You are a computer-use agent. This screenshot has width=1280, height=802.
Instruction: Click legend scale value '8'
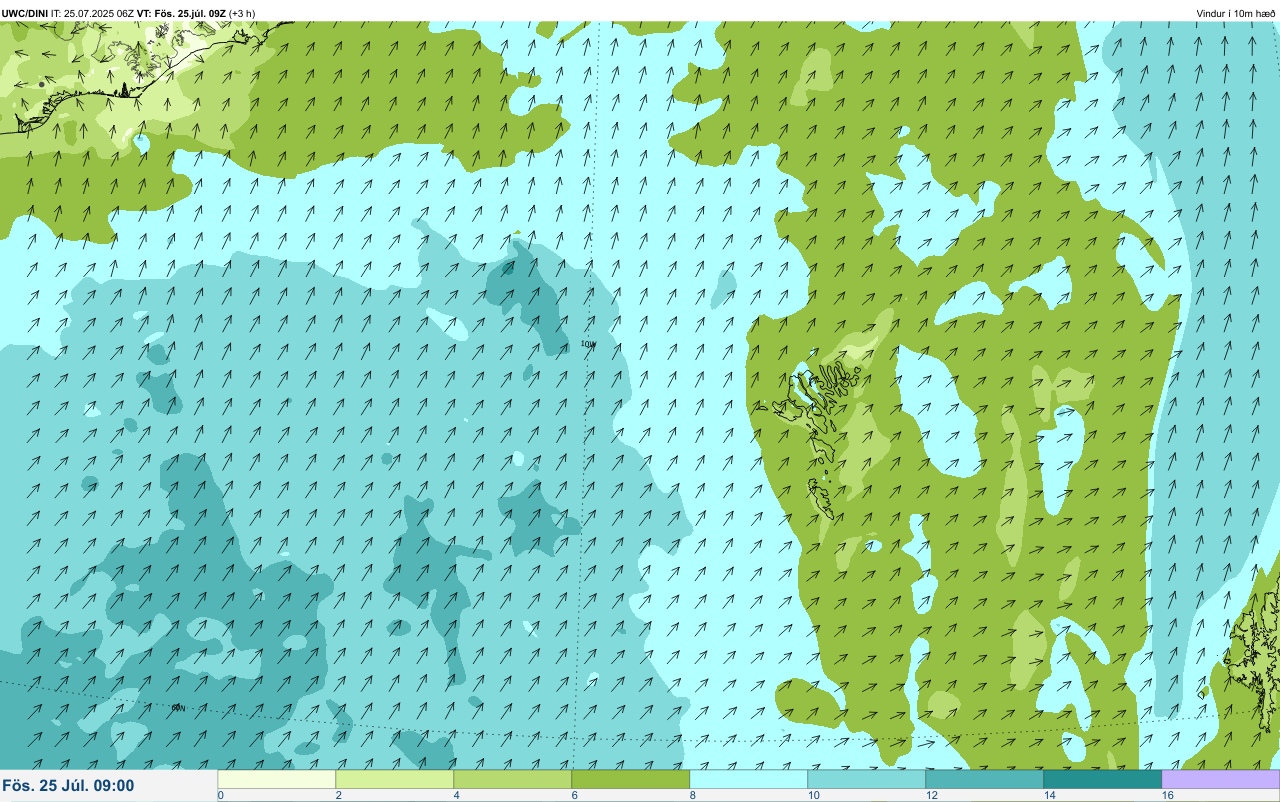coord(693,795)
